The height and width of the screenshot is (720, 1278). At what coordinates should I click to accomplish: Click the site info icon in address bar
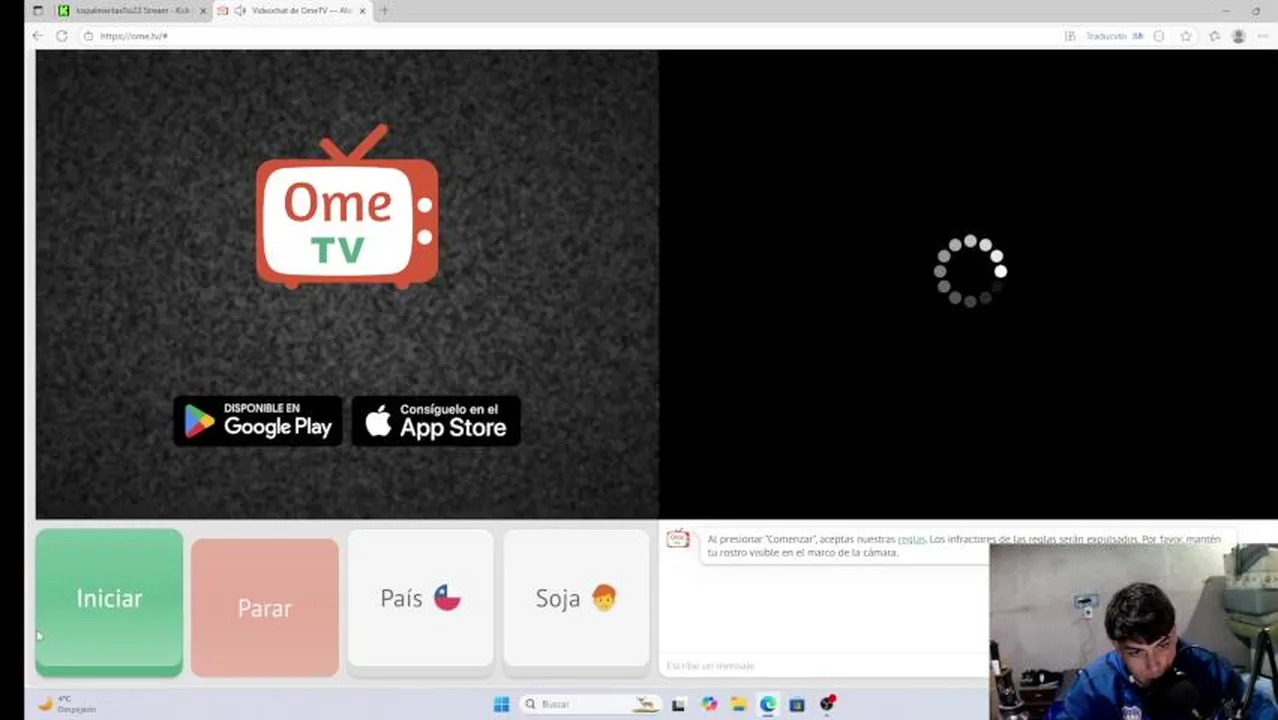(x=88, y=36)
